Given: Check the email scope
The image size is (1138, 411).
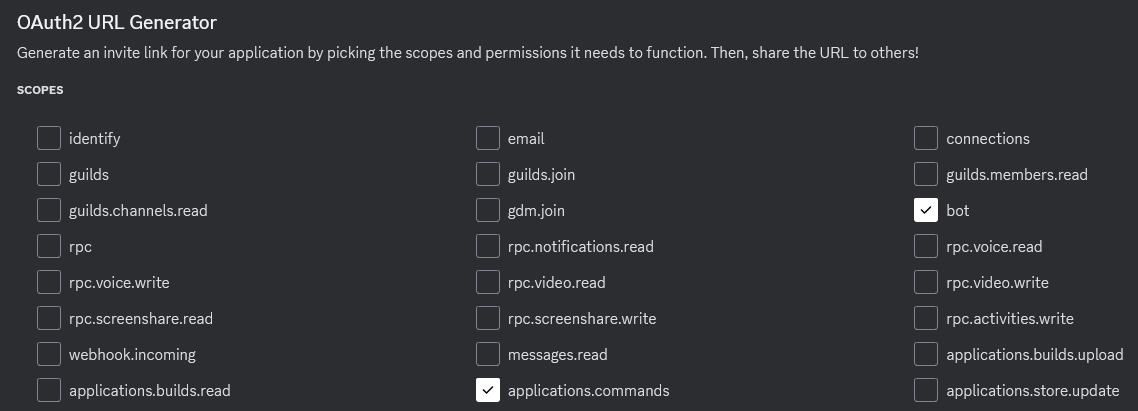Looking at the screenshot, I should click(x=488, y=138).
